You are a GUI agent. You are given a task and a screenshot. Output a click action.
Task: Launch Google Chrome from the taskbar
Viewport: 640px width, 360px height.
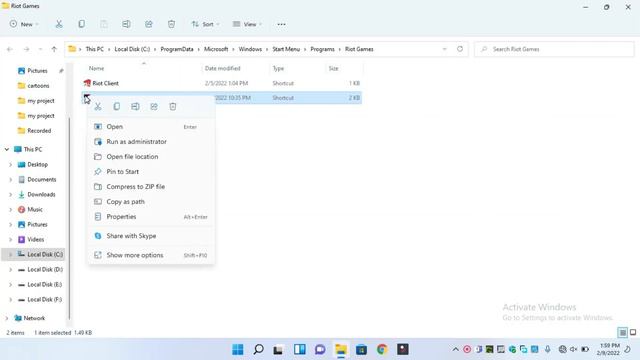coord(382,349)
